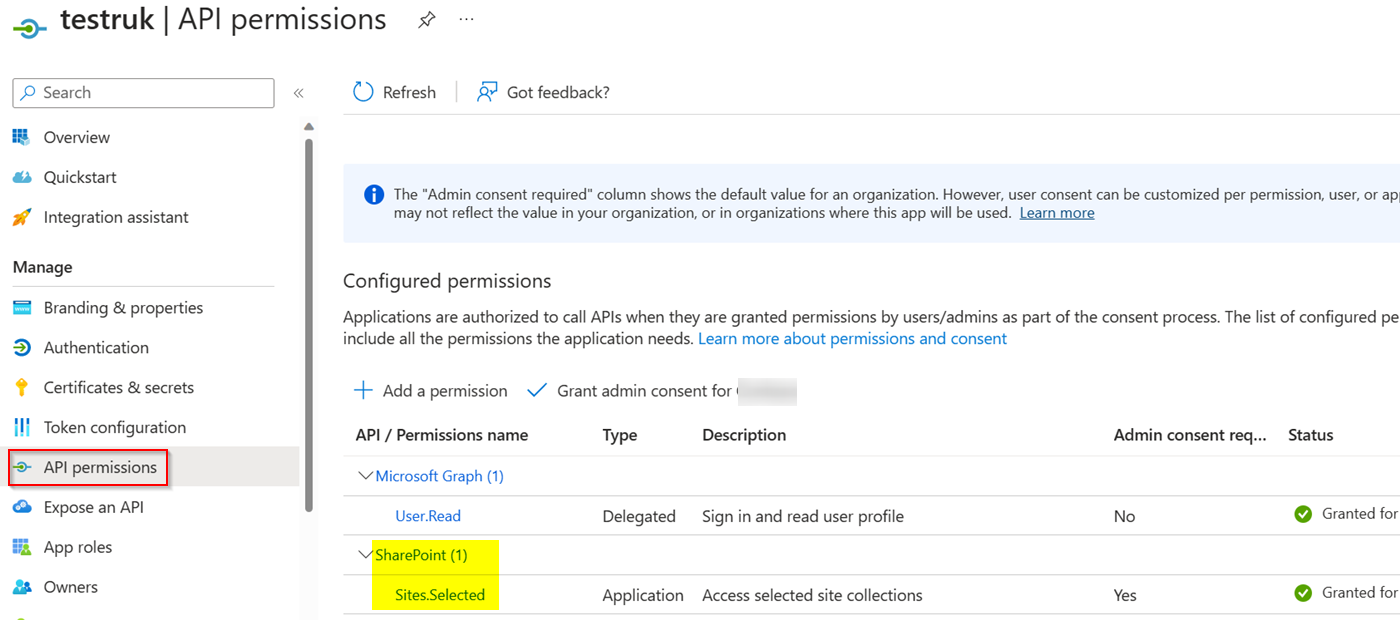Click the Certificates & secrets key icon

click(x=22, y=388)
